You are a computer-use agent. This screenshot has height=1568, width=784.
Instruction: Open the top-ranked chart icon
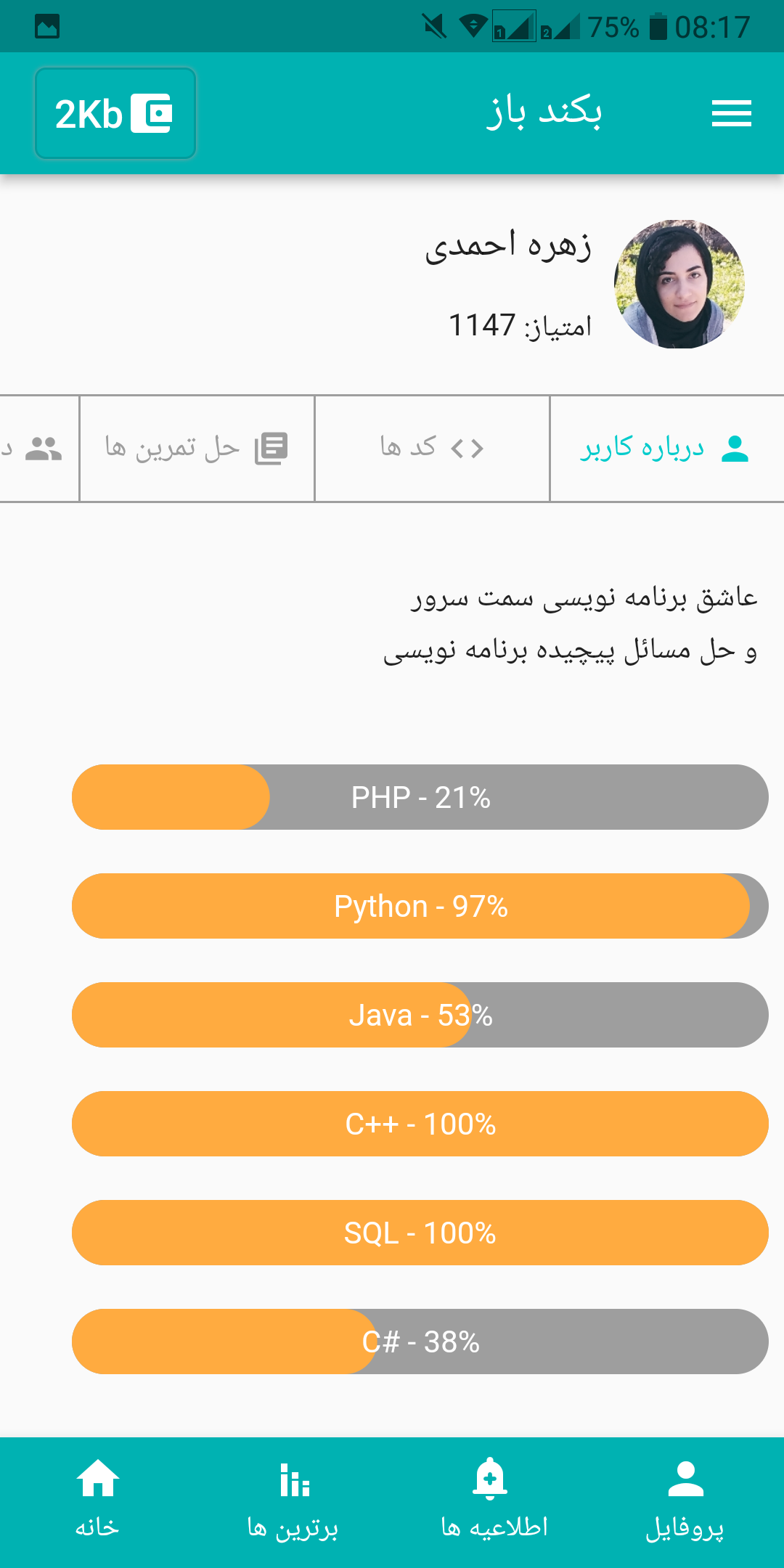tap(294, 1479)
